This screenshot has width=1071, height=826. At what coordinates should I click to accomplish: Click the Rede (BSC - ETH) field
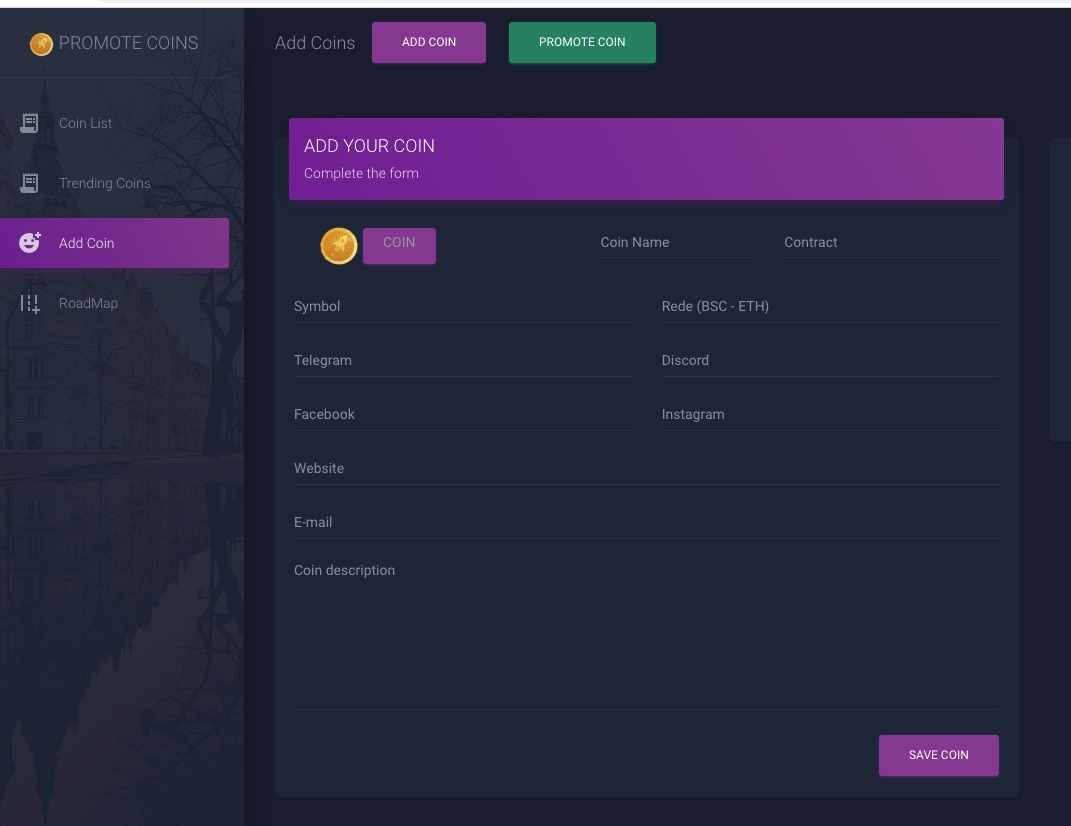click(829, 307)
